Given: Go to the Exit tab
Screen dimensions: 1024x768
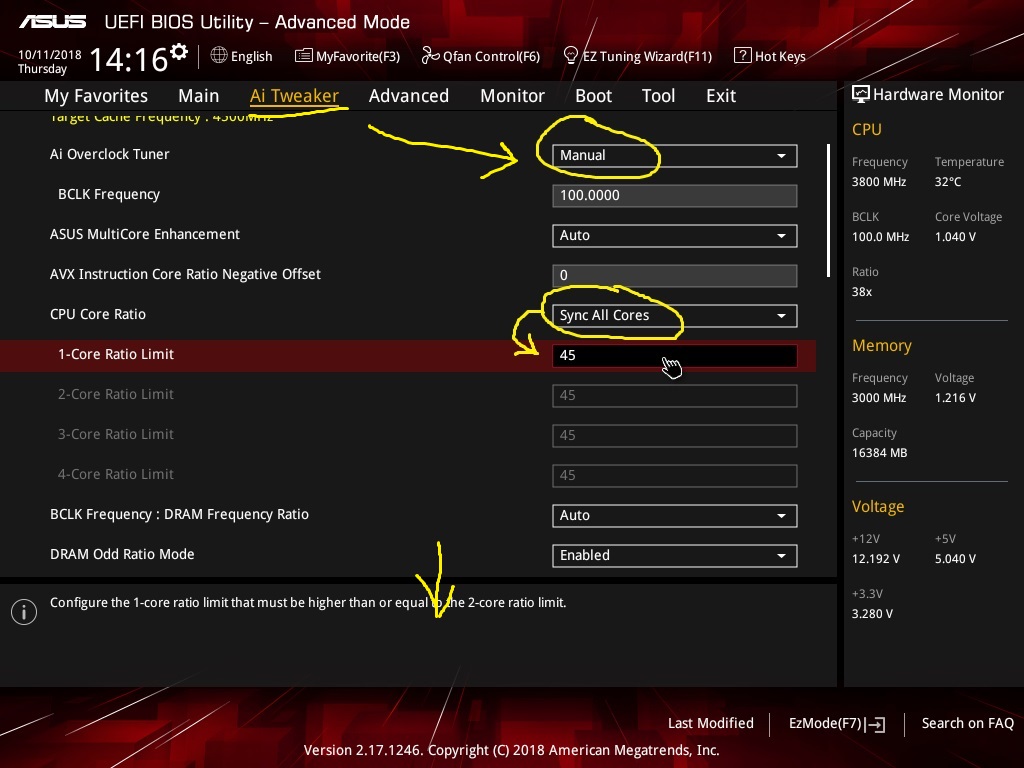Looking at the screenshot, I should 721,96.
